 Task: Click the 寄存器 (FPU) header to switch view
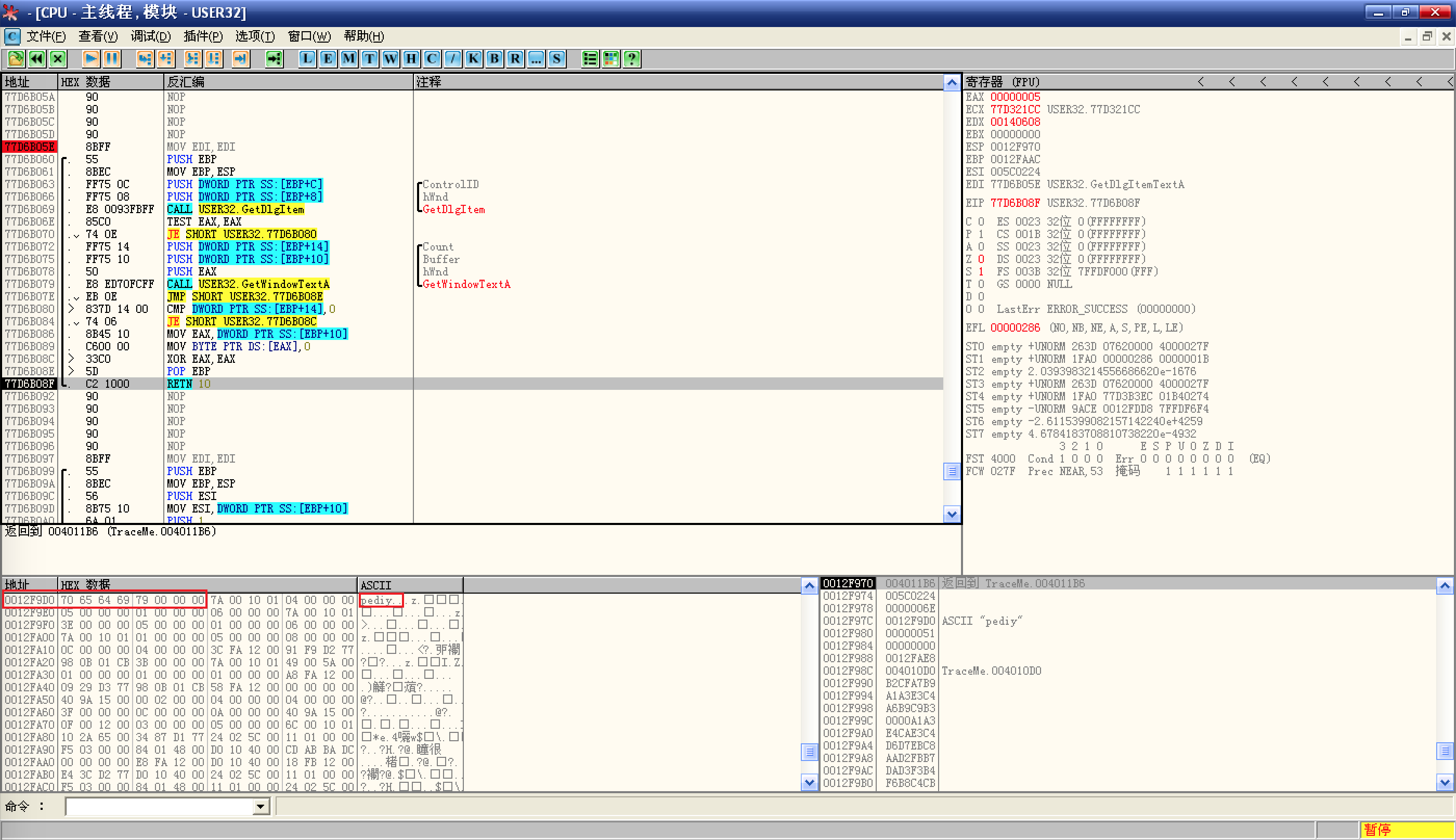pos(1003,82)
